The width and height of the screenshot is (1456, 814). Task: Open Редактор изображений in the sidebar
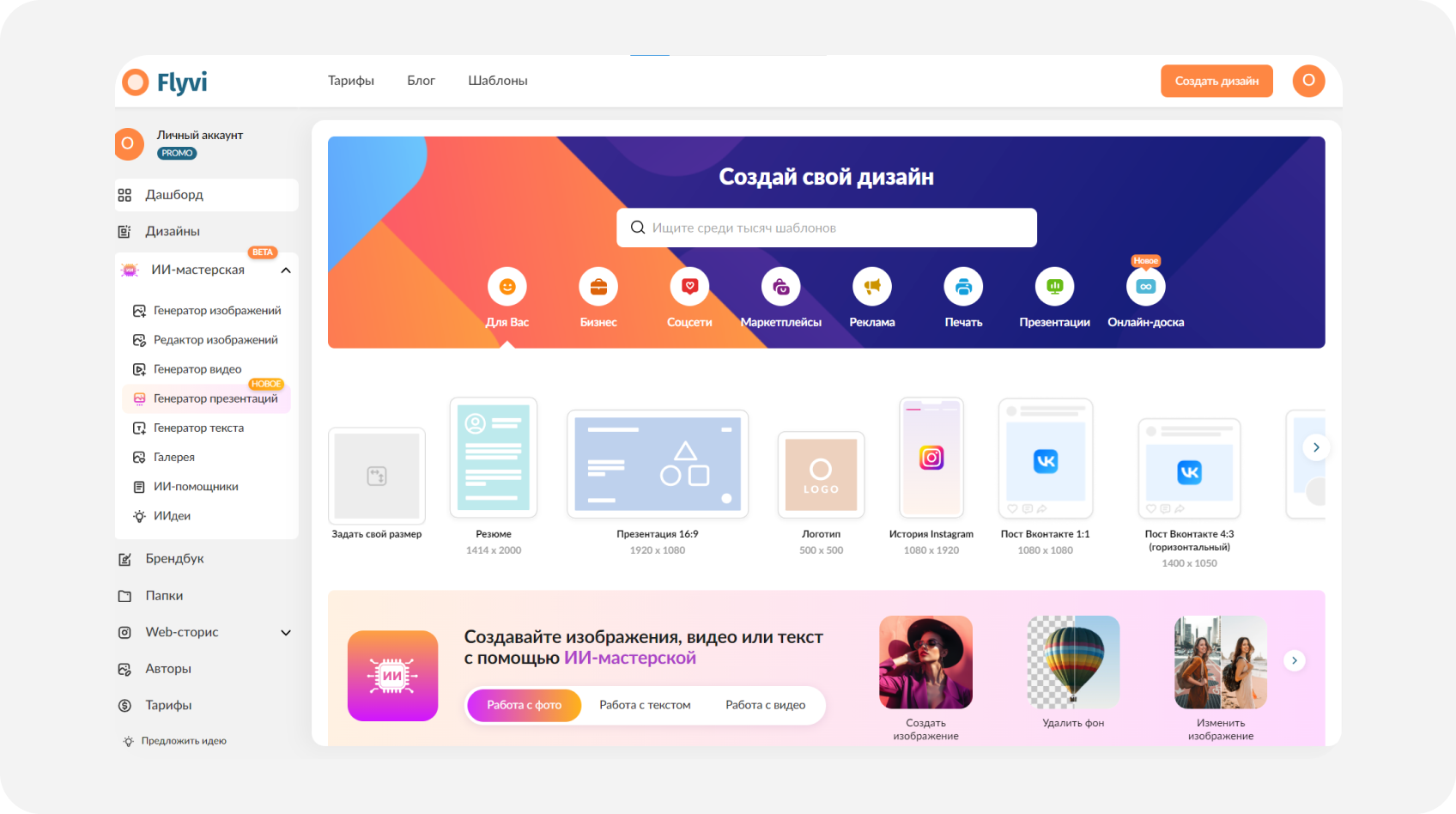pyautogui.click(x=207, y=340)
